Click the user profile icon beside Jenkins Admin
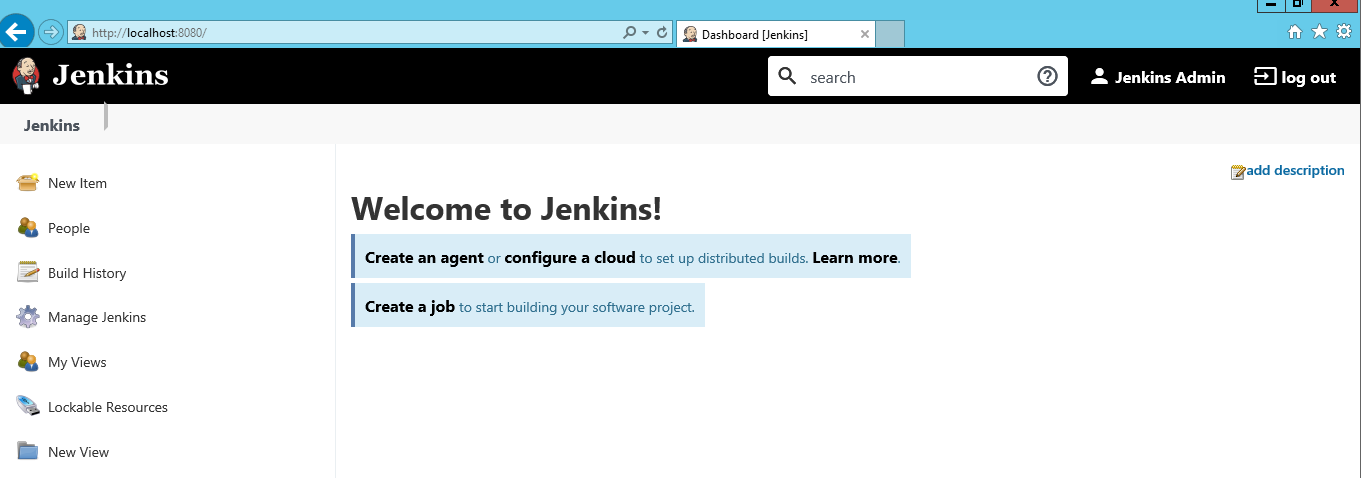This screenshot has height=478, width=1361. click(x=1099, y=77)
